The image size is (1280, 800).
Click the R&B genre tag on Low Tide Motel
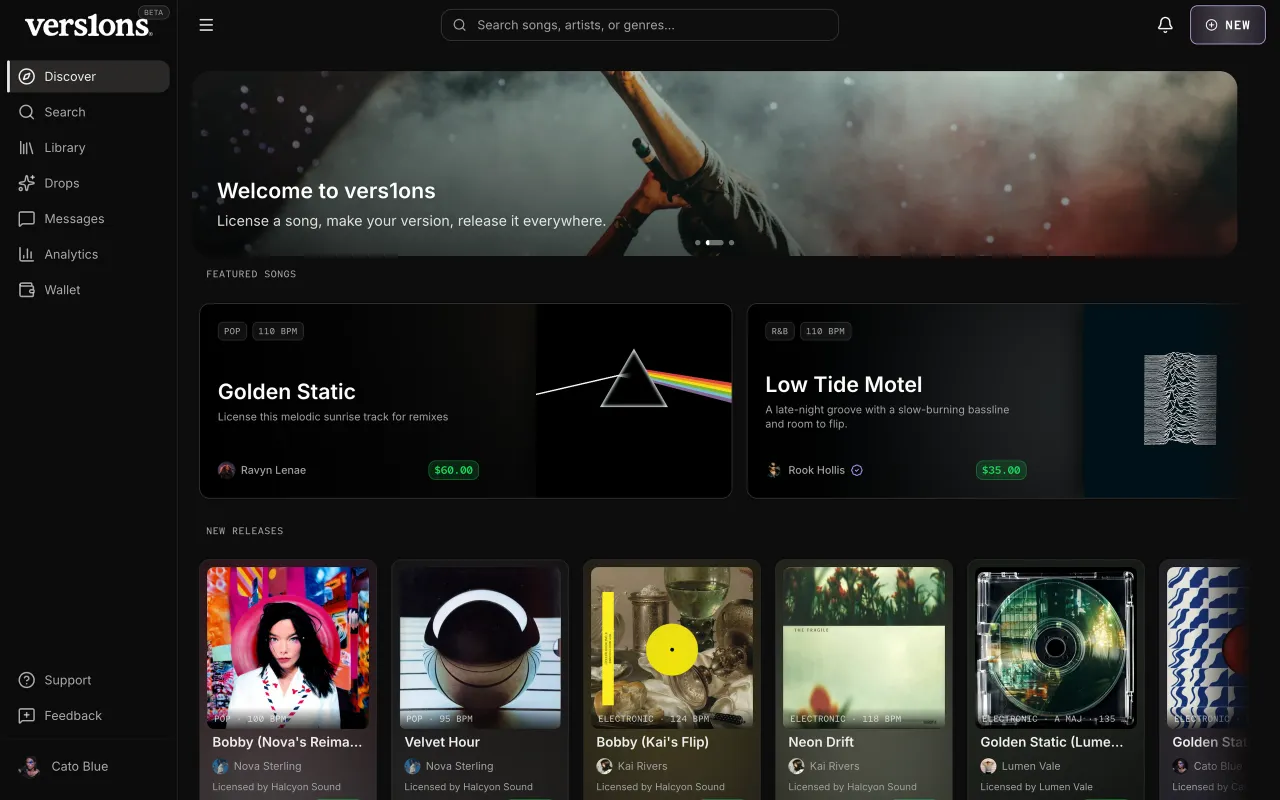click(780, 331)
